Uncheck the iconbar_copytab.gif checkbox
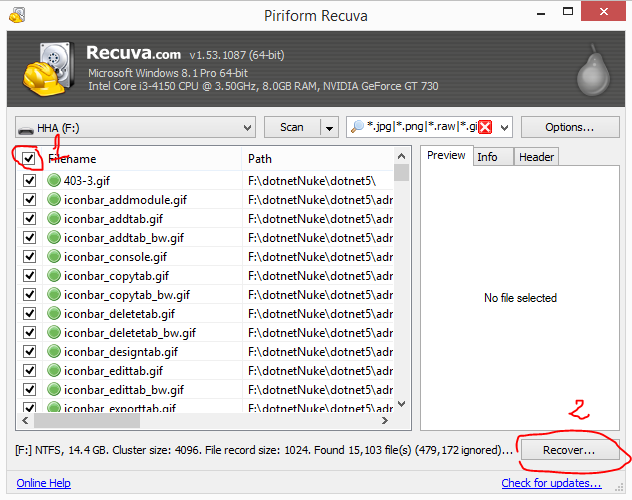The image size is (632, 500). [x=29, y=275]
